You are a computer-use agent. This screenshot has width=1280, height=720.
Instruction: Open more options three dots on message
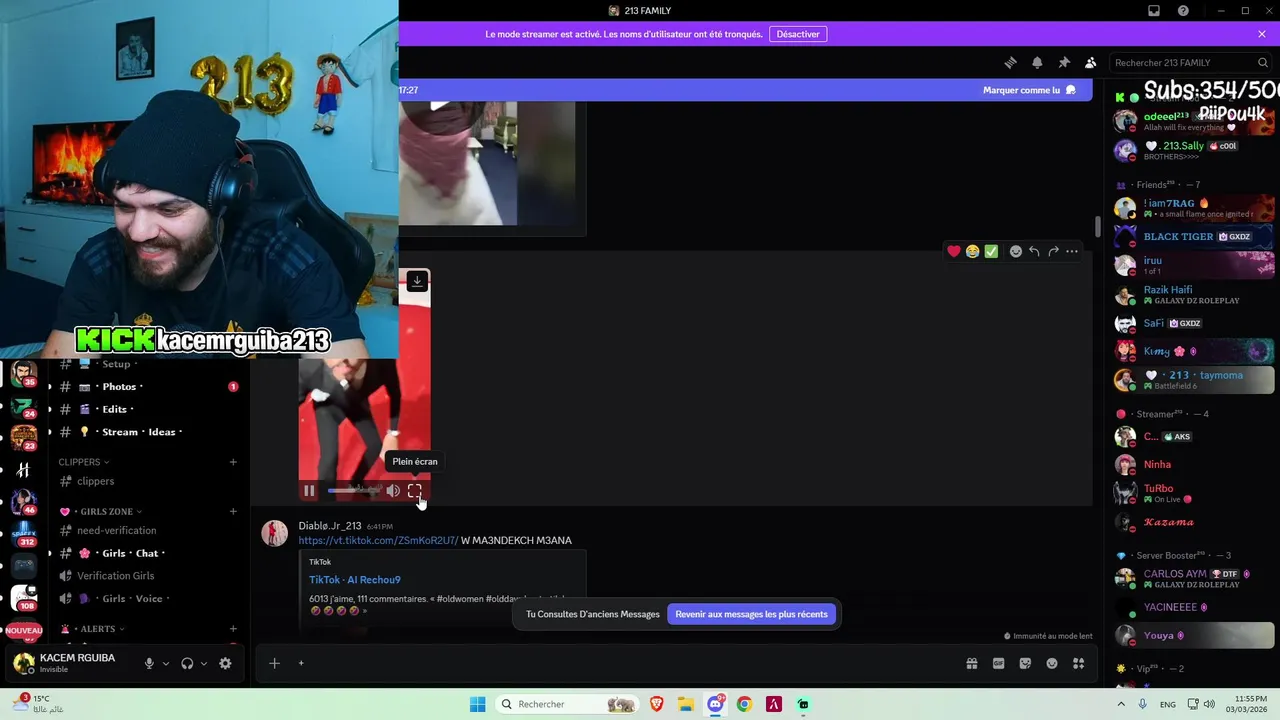click(x=1072, y=251)
